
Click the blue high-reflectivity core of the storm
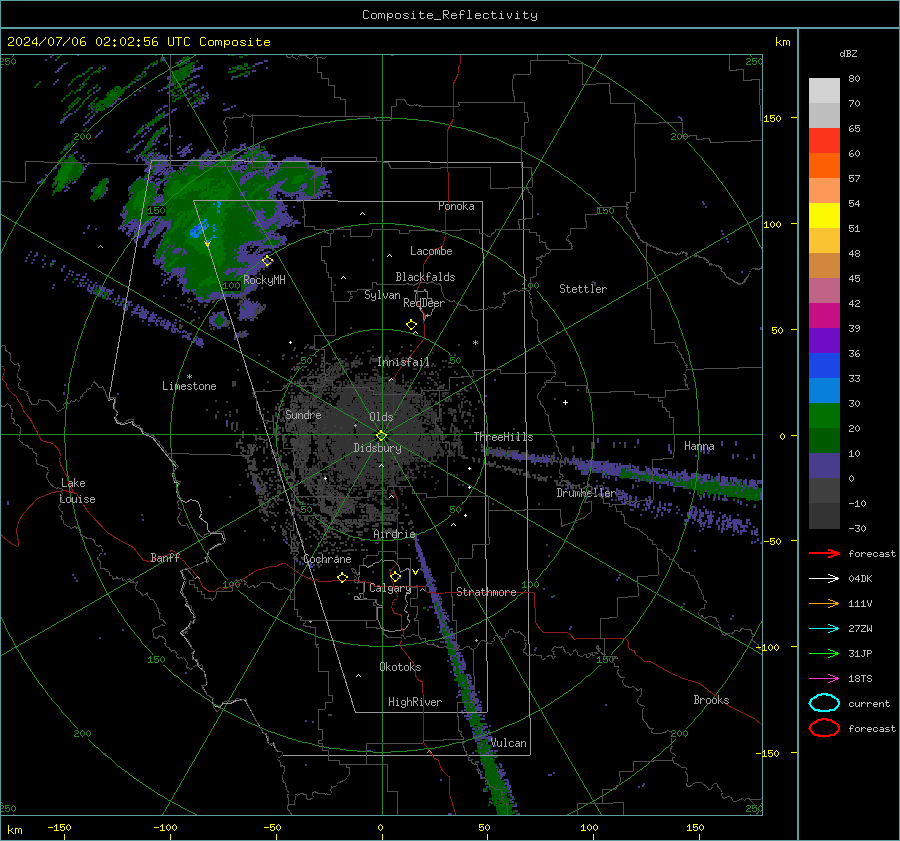[199, 229]
